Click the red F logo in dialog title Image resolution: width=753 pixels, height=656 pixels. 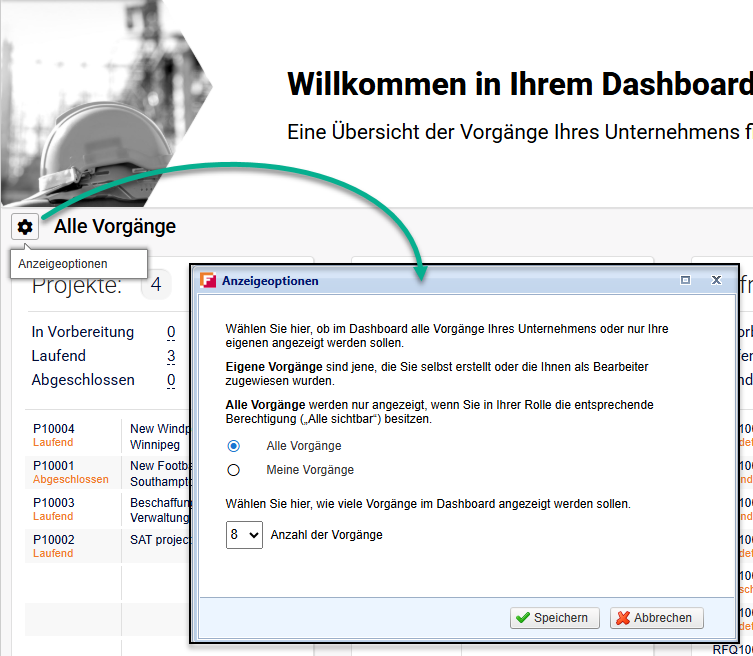point(208,281)
